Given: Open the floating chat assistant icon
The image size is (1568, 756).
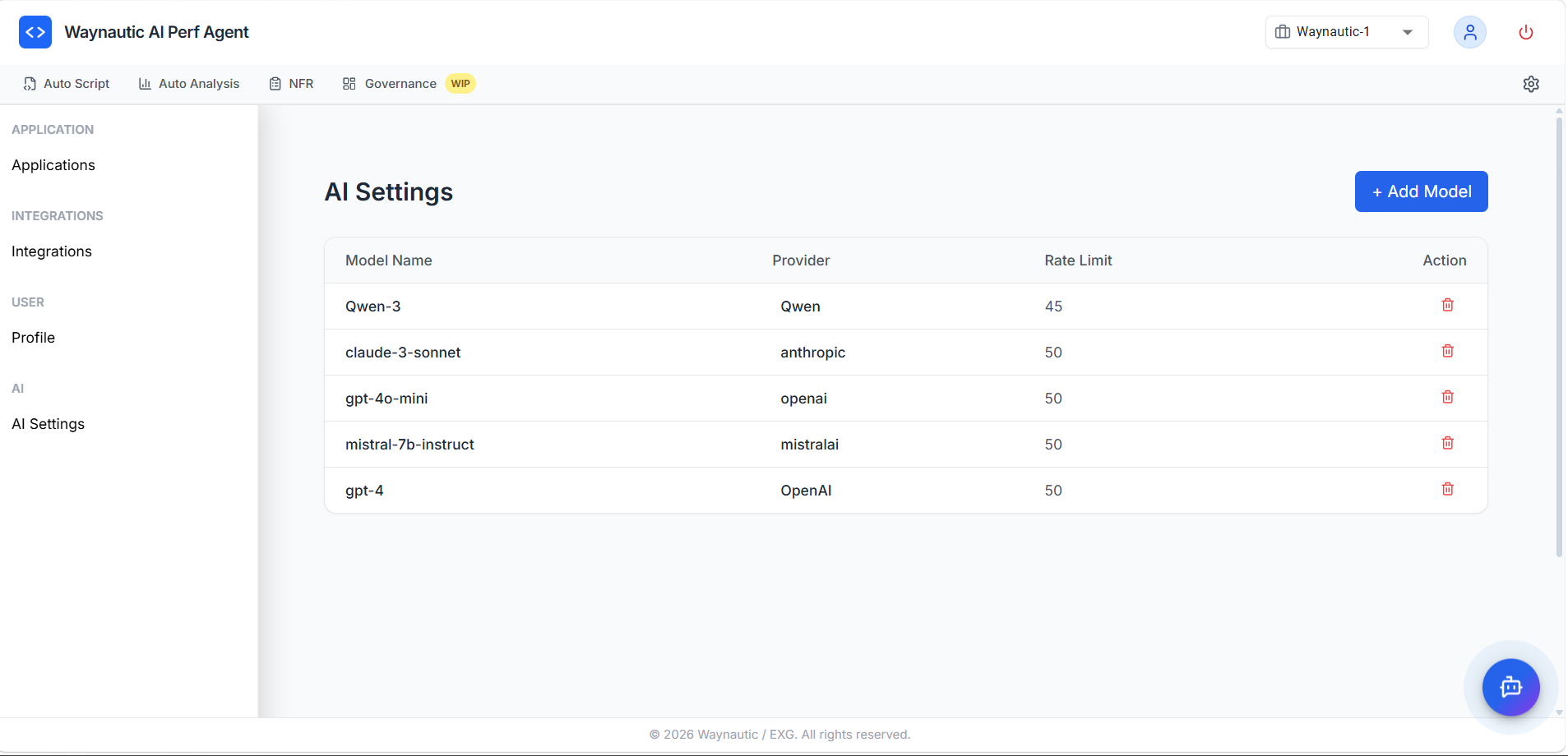Looking at the screenshot, I should click(x=1510, y=687).
